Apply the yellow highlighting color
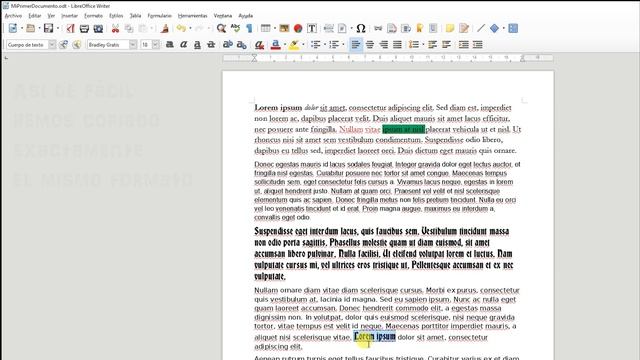Screen dimensions: 640x360 (294, 44)
